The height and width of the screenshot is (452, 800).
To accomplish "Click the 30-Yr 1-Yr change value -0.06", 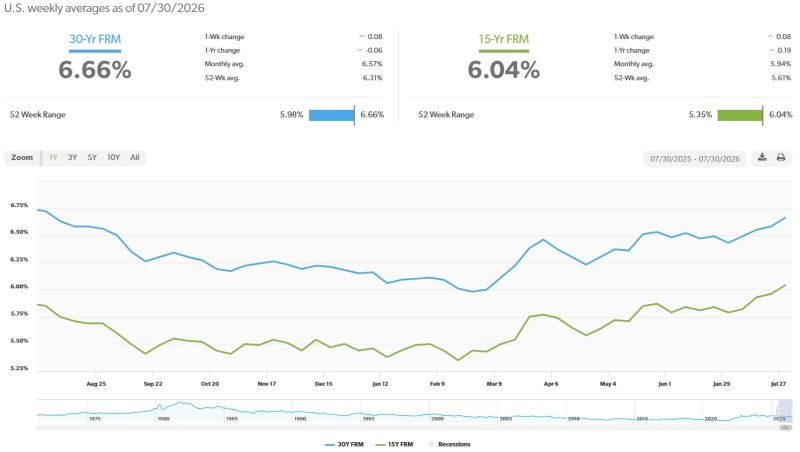I will click(374, 50).
